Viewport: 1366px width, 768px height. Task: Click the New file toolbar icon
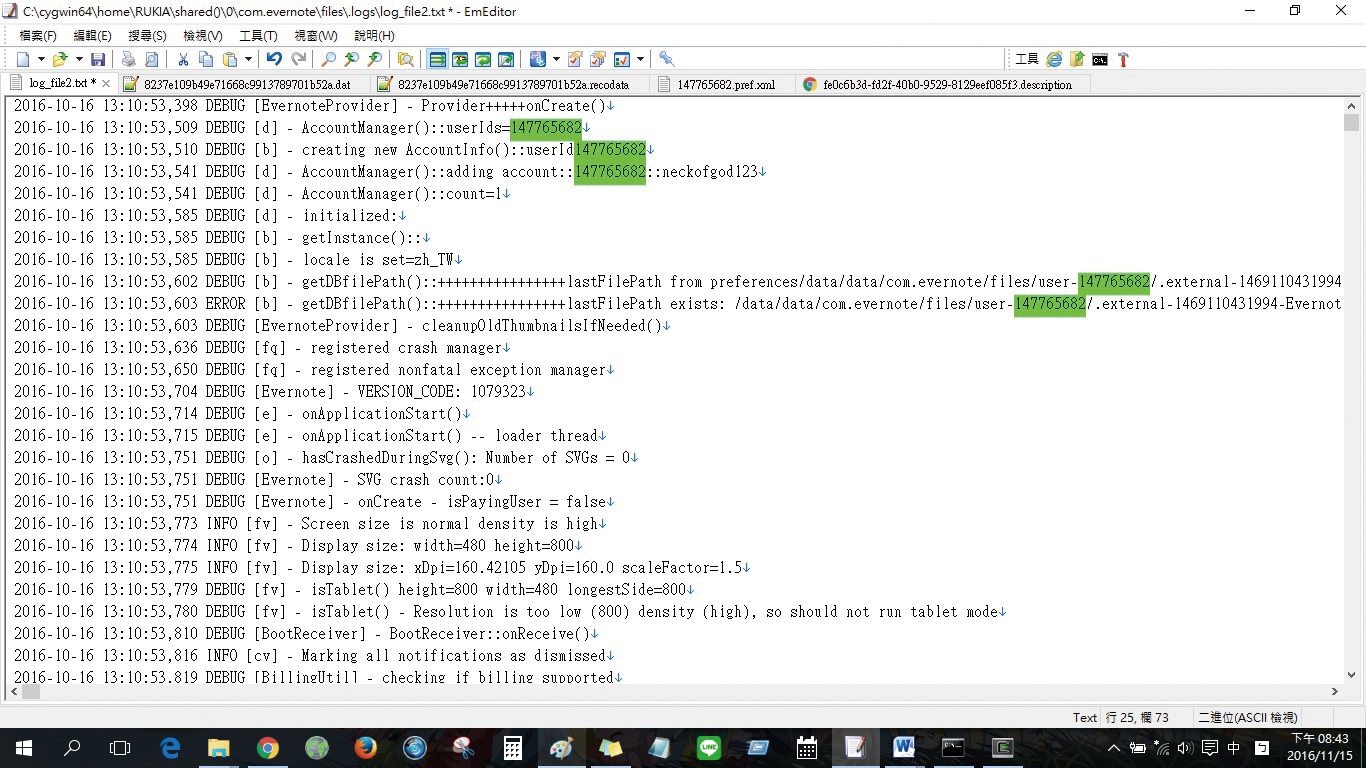[23, 59]
